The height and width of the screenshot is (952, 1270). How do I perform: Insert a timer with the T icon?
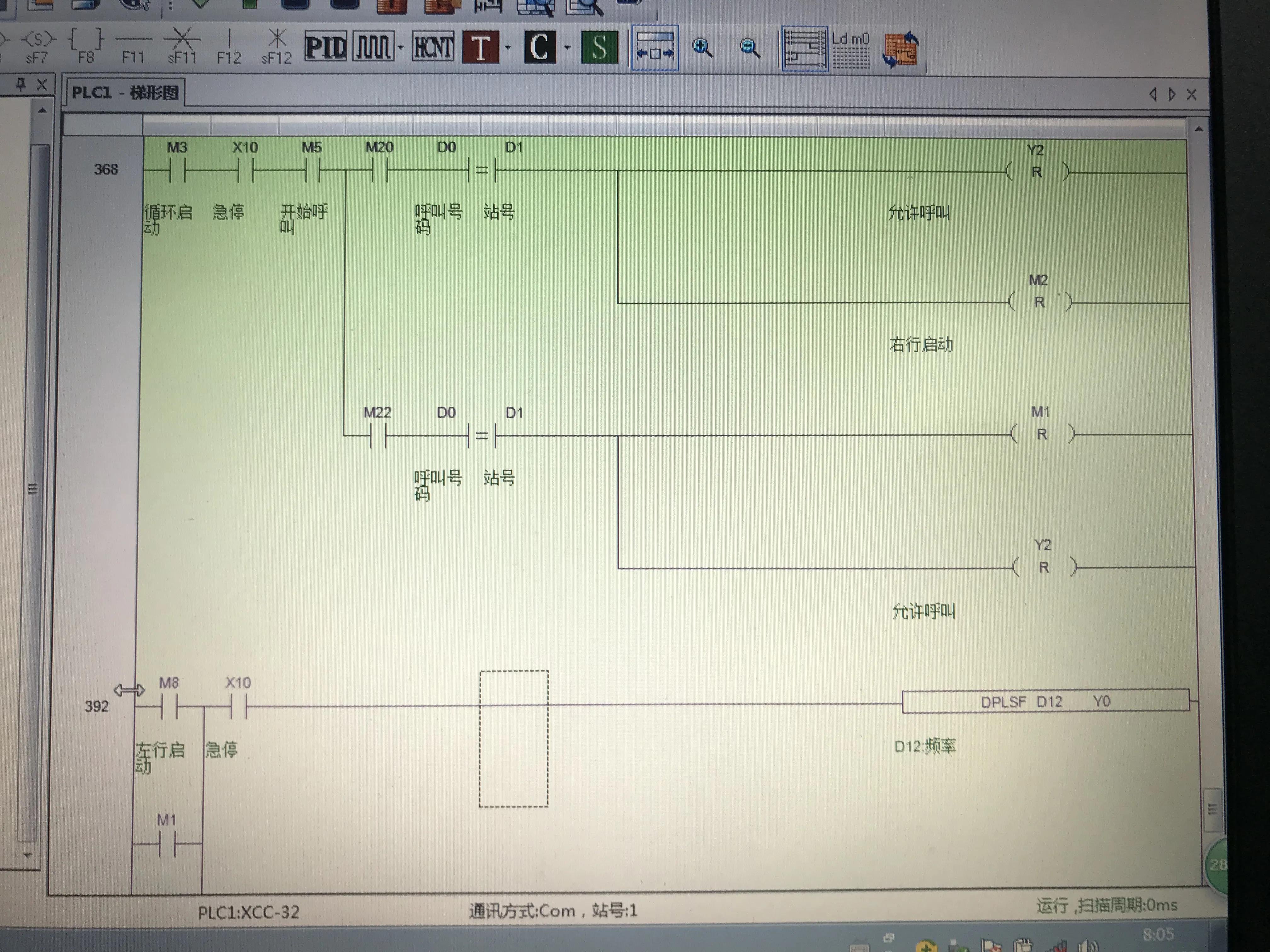click(481, 47)
